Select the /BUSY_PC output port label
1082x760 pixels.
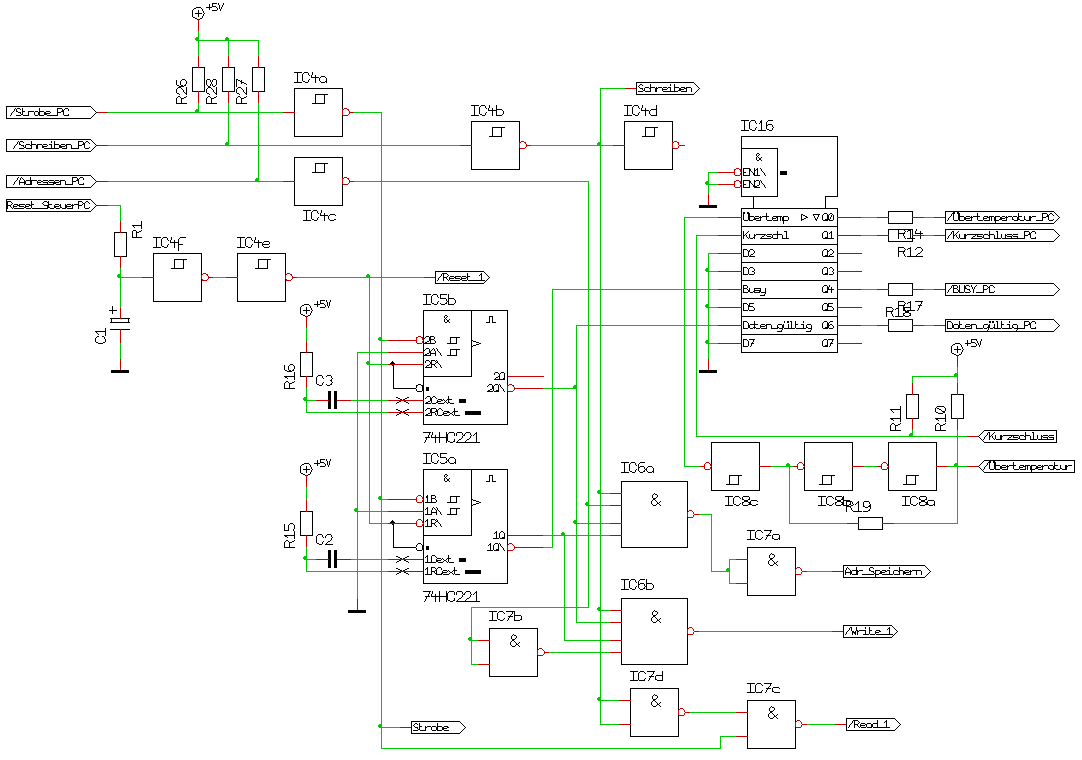(1000, 289)
